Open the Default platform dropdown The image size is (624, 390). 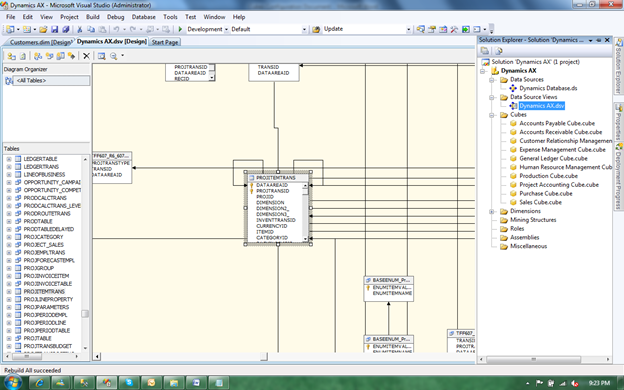pyautogui.click(x=304, y=29)
